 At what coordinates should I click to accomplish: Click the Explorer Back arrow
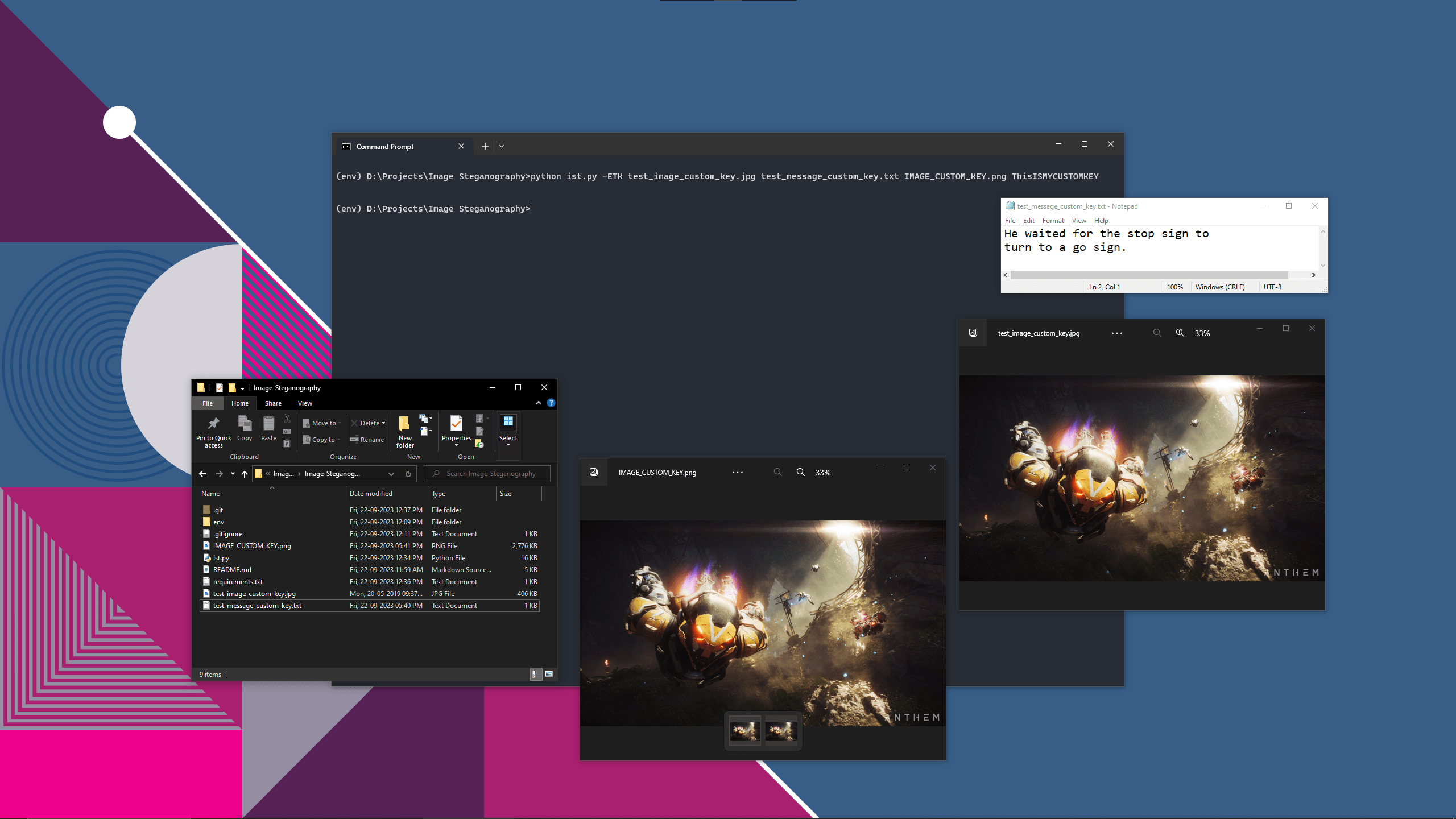202,474
